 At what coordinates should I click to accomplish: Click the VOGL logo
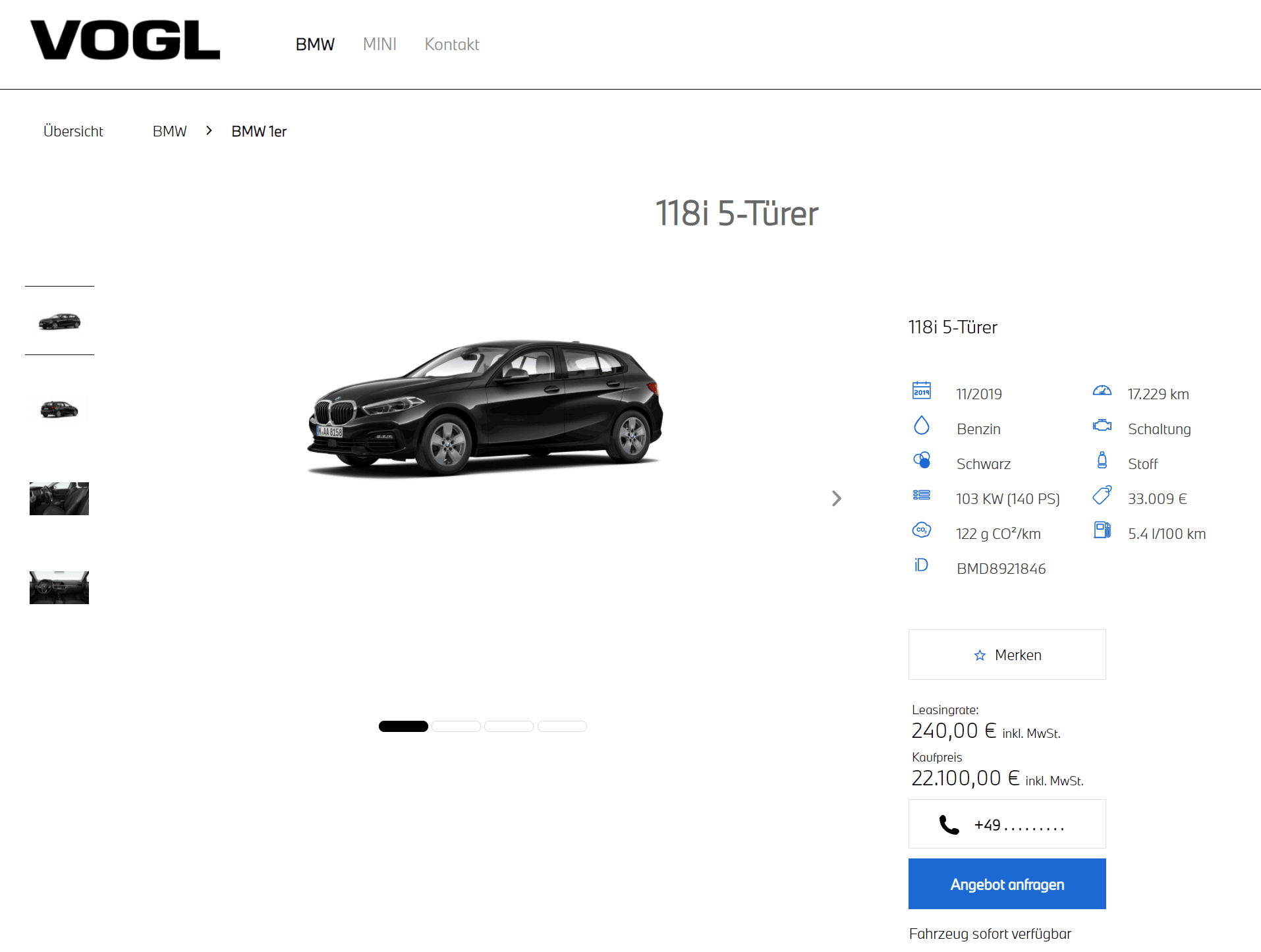click(125, 40)
